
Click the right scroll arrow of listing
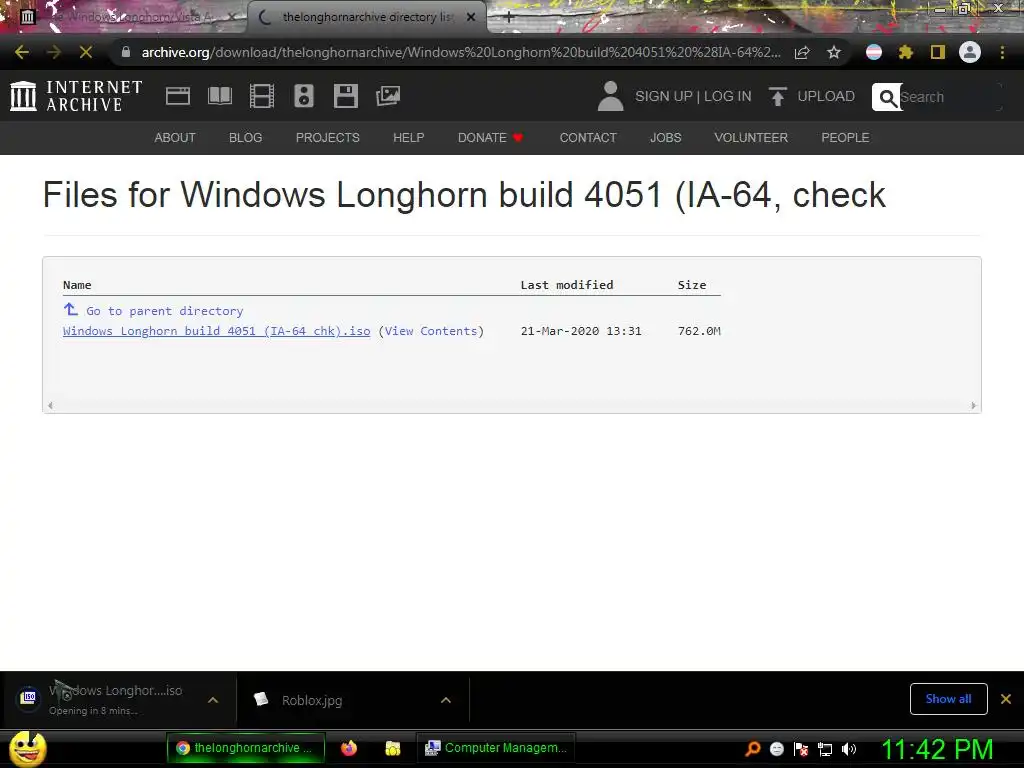[974, 406]
